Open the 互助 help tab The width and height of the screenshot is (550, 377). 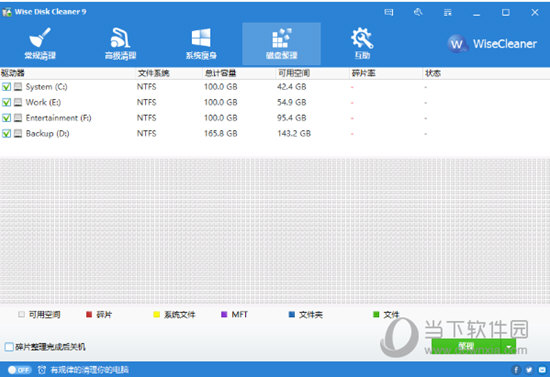362,43
